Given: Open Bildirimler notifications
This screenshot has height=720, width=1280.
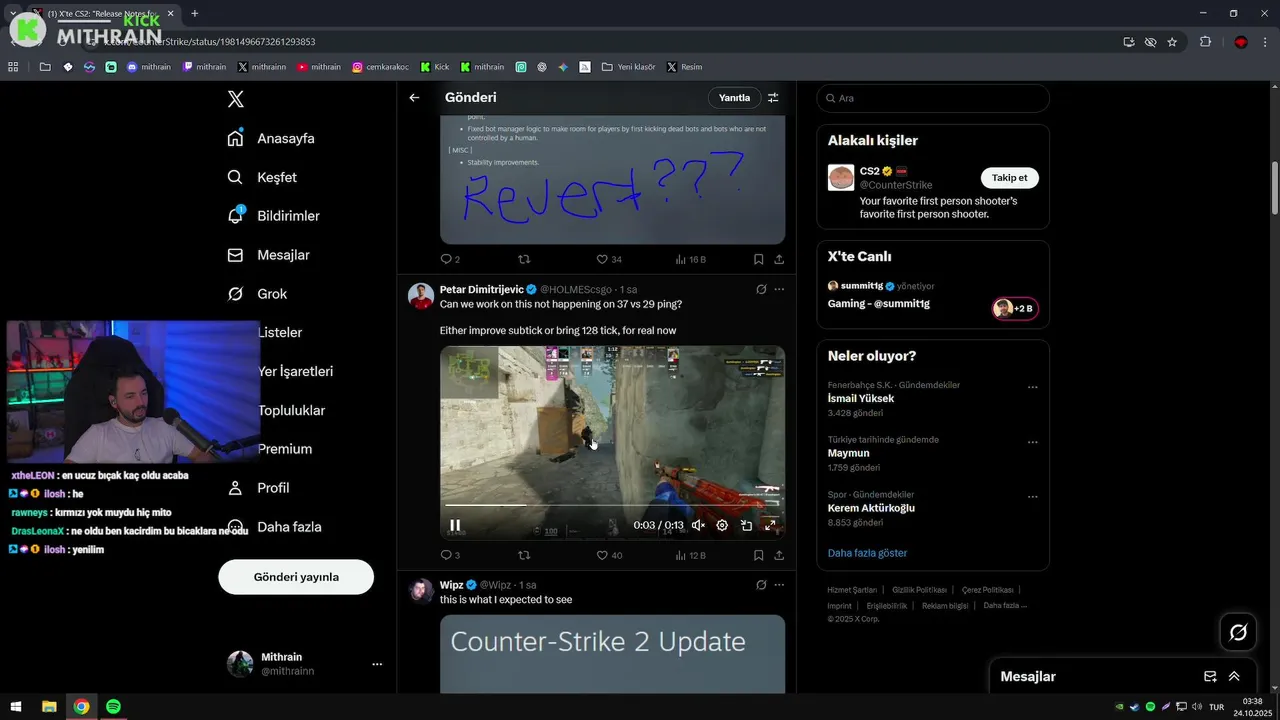Looking at the screenshot, I should [274, 216].
